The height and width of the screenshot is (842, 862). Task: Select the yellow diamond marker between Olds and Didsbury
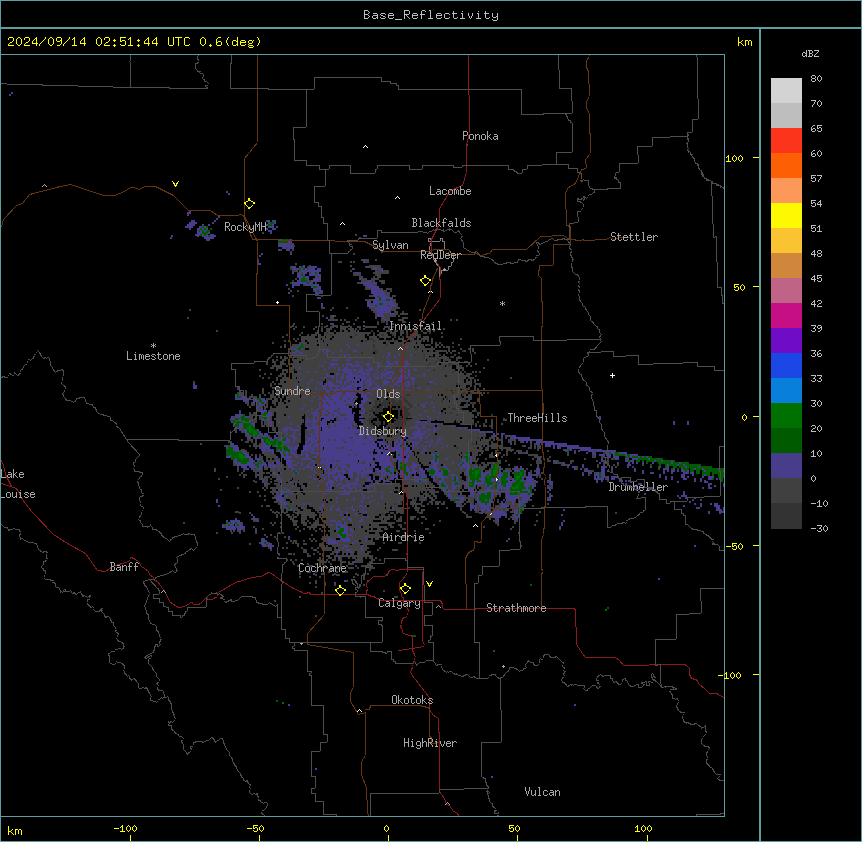click(x=388, y=416)
